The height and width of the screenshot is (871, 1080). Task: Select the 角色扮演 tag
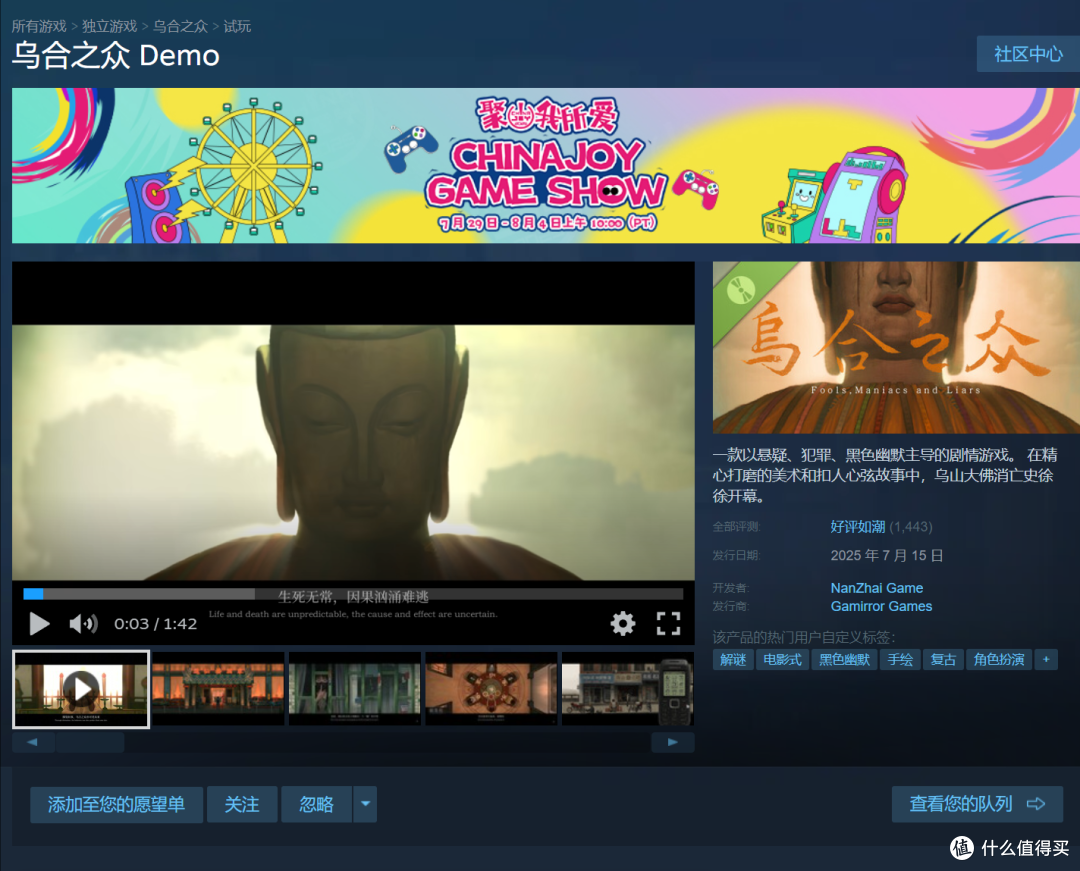tap(999, 660)
